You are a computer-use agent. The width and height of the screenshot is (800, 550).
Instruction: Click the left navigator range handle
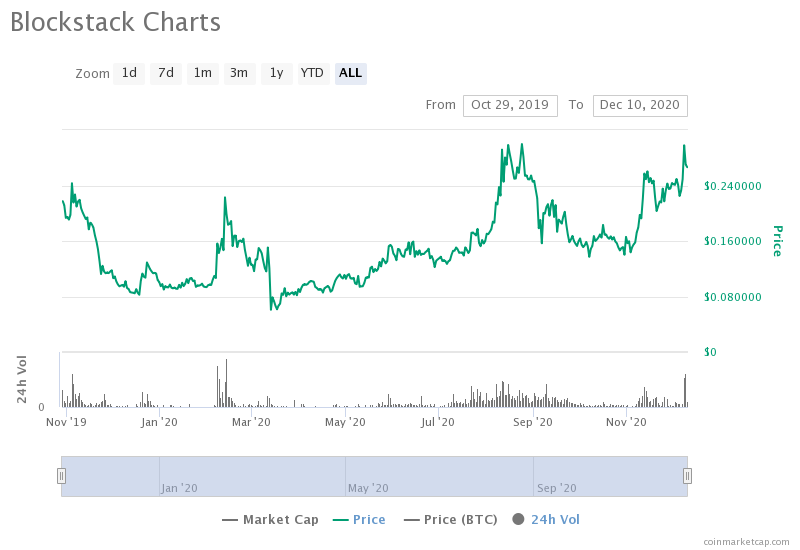tap(61, 476)
